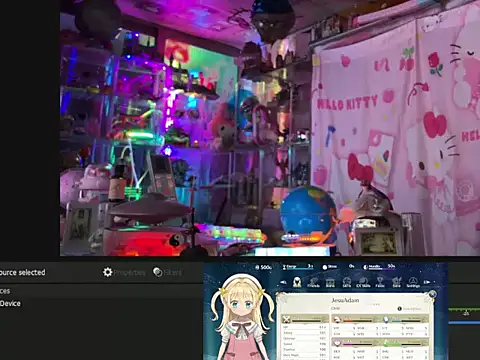Screen dimensions: 480x360
Task: Open the OBS source Properties gear button
Action: tap(124, 272)
